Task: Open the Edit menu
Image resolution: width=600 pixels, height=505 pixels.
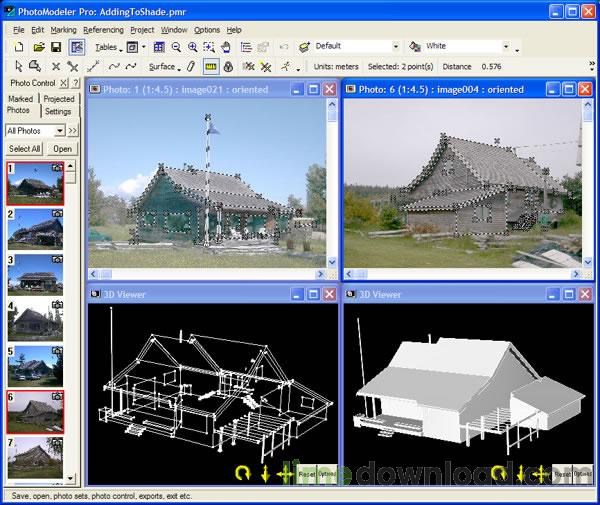Action: (38, 30)
